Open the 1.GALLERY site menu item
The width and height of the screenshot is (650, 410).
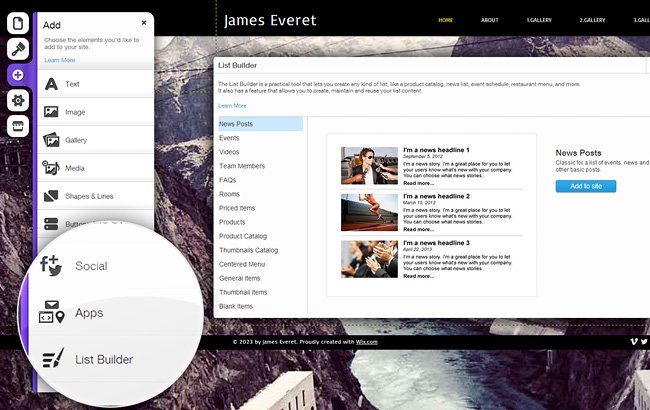click(539, 20)
